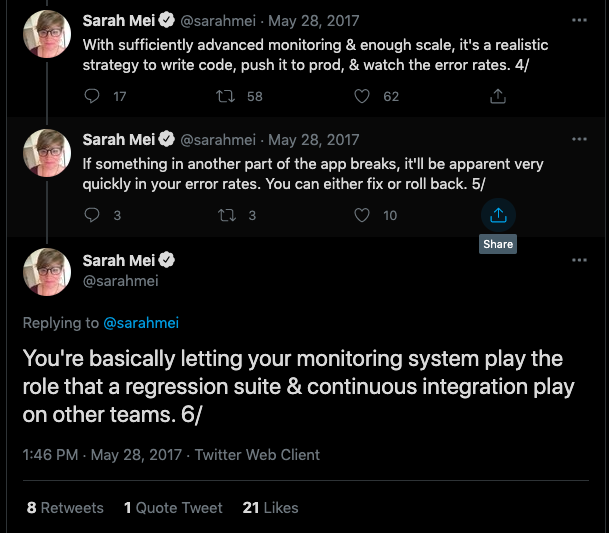View the 1 Quote Tweet
The height and width of the screenshot is (533, 609).
173,508
